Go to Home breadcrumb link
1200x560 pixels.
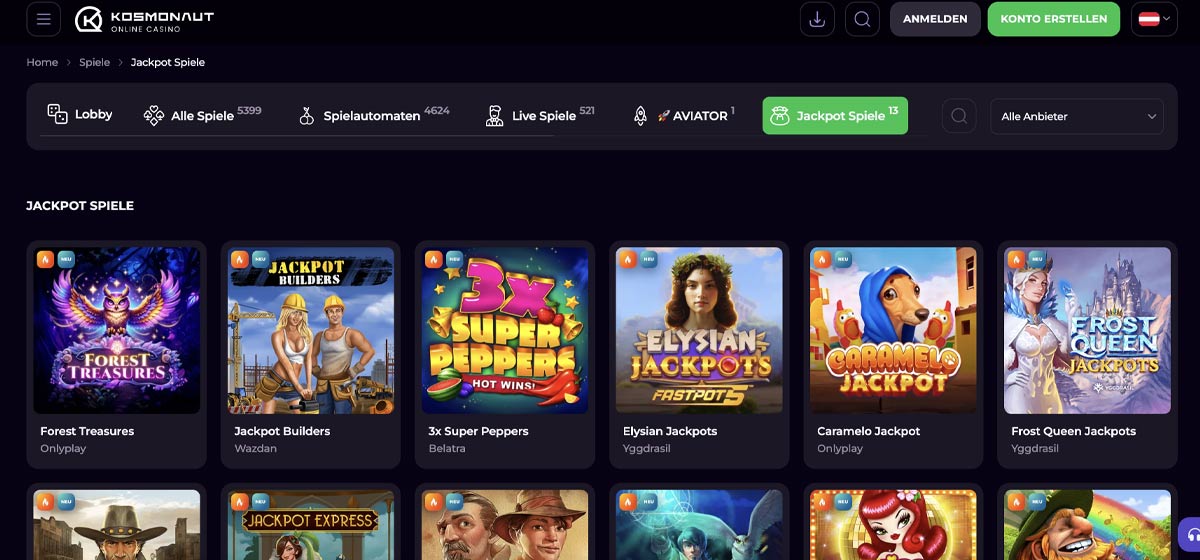[x=42, y=62]
